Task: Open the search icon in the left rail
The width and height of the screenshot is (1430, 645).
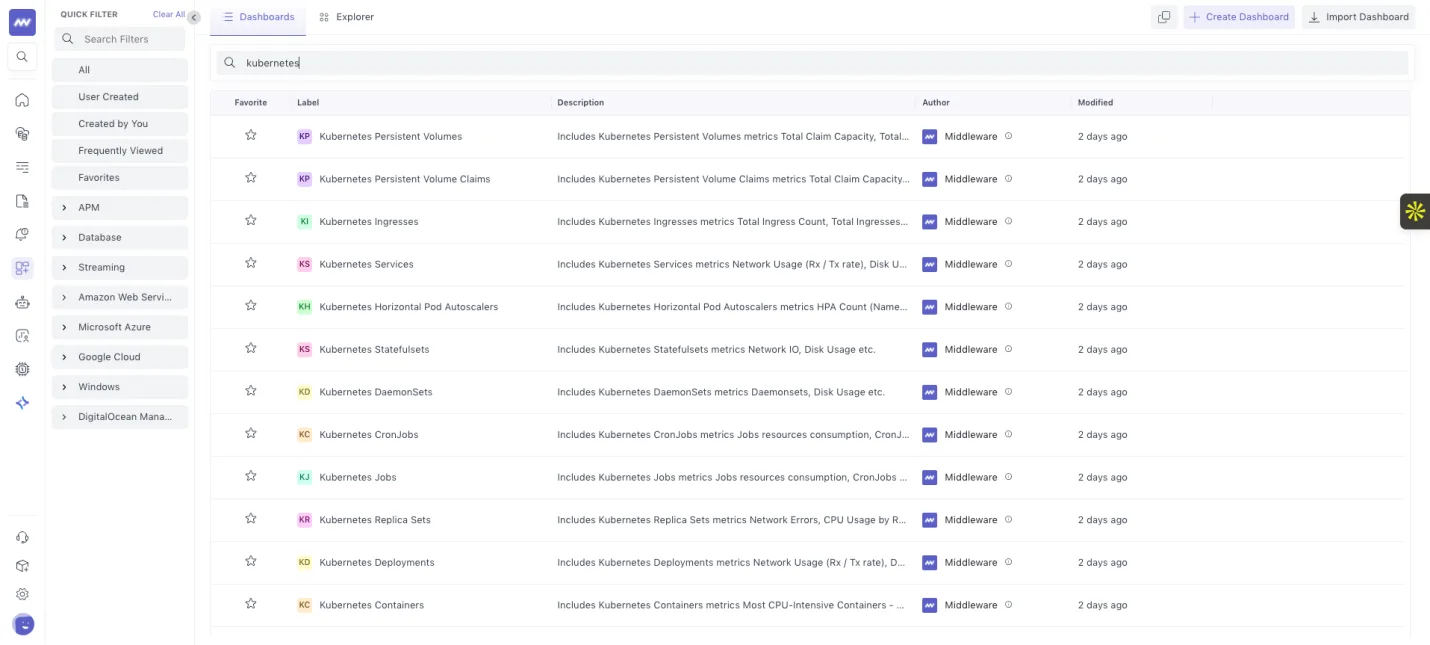Action: point(22,57)
